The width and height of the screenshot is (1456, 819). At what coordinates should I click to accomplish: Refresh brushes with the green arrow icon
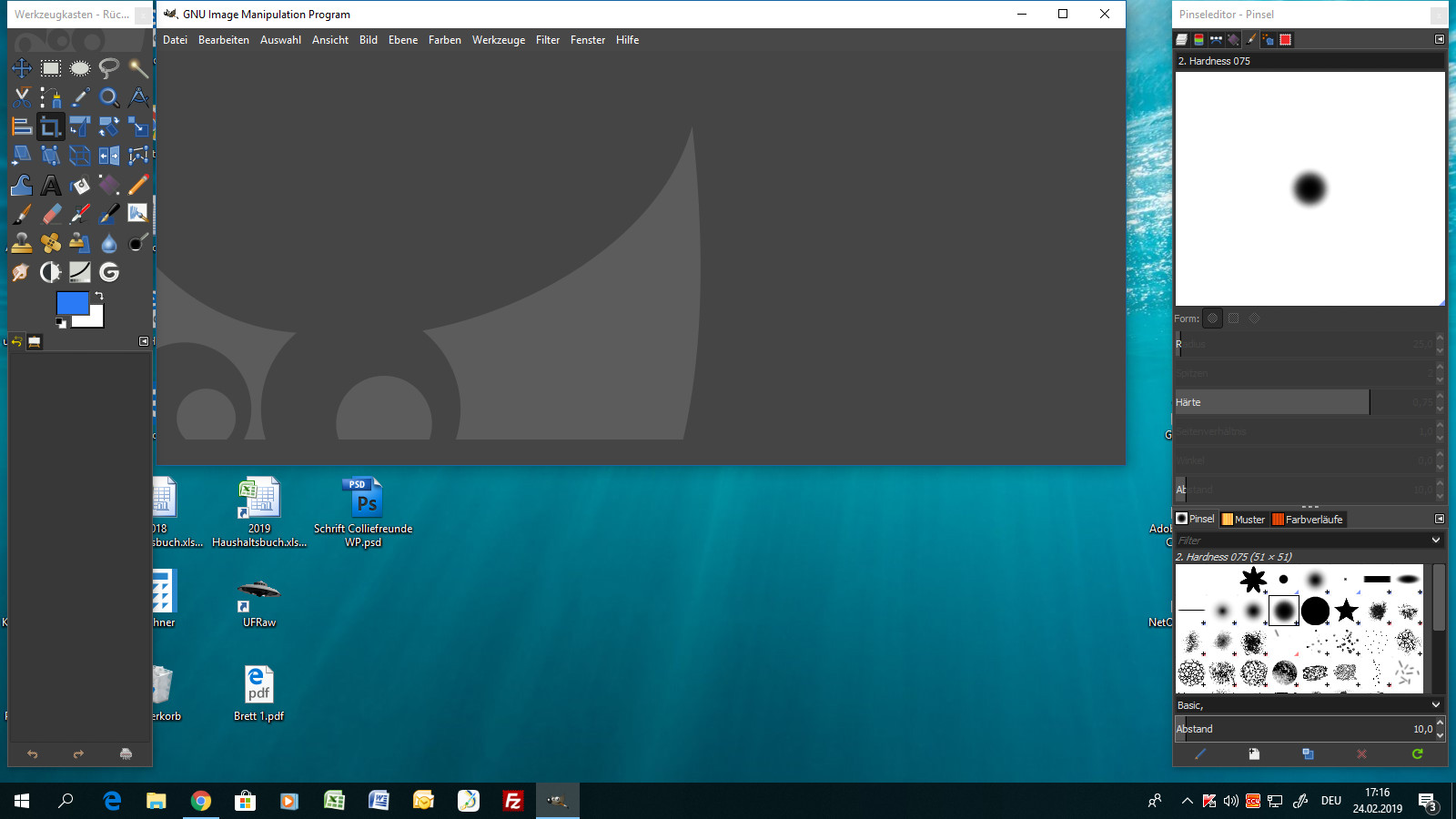coord(1417,753)
